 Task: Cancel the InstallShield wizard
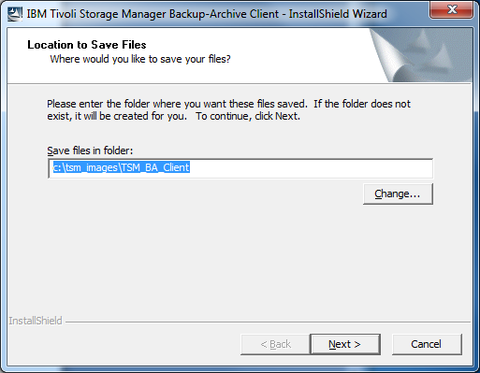(427, 344)
